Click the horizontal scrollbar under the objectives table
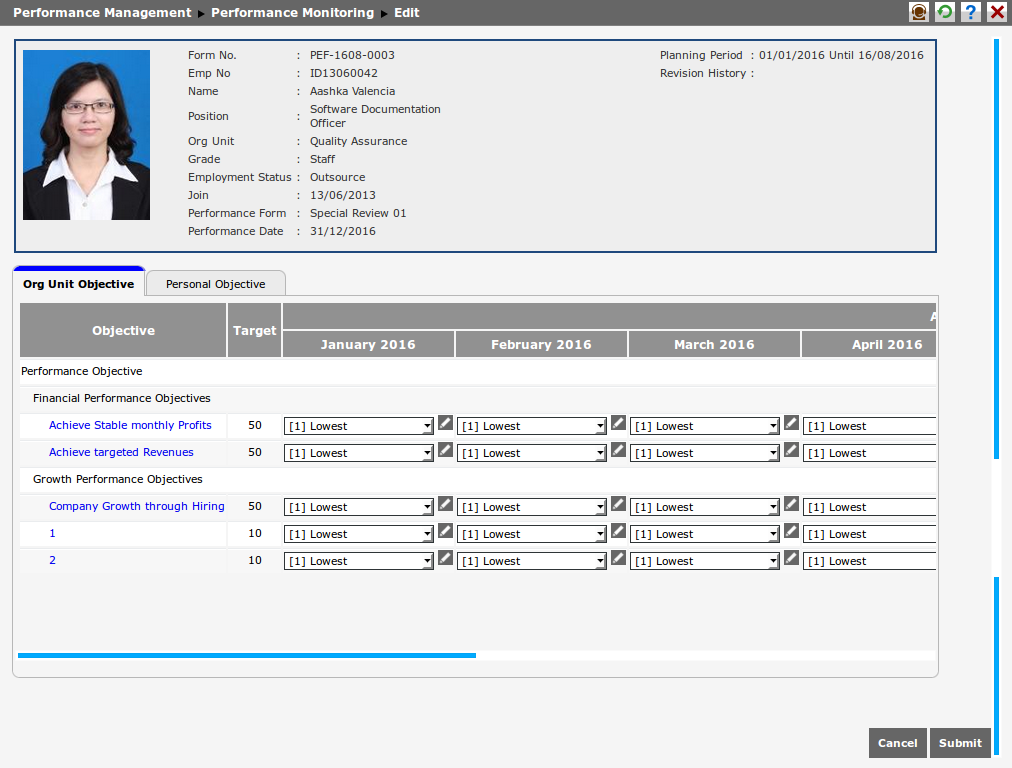 tap(247, 656)
